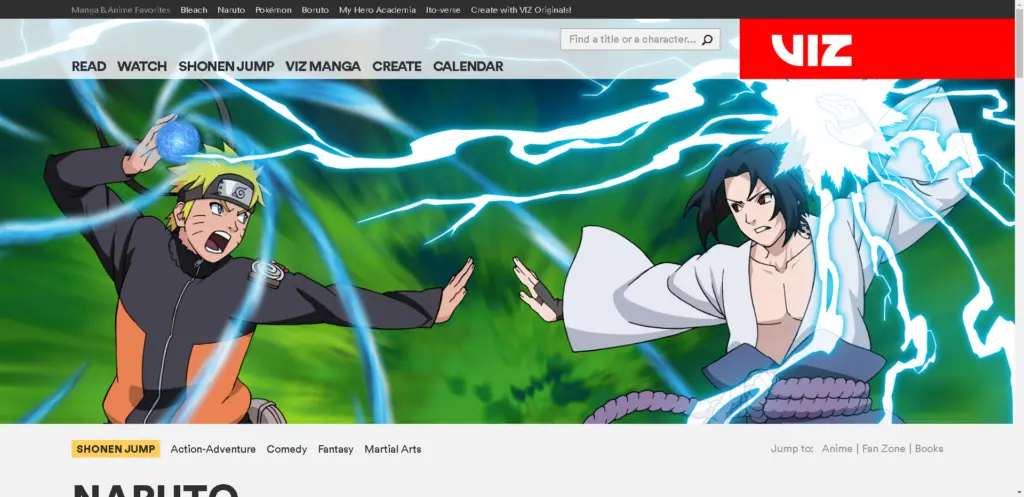Jump to the Fan Zone section
Screen dimensions: 1024x497
pos(884,449)
